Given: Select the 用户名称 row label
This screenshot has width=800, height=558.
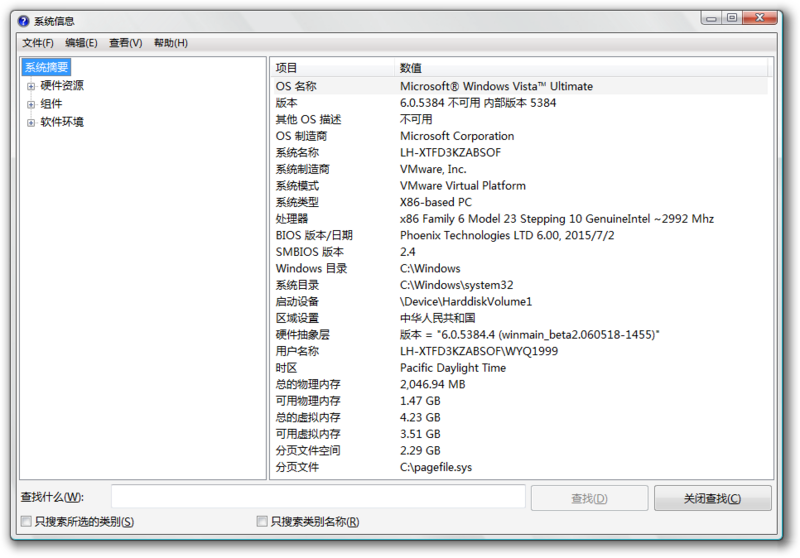Looking at the screenshot, I should click(x=297, y=351).
